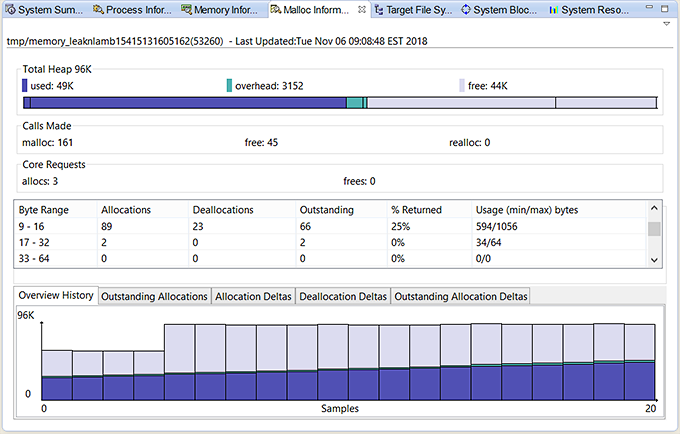680x434 pixels.
Task: Click the Outstanding column header
Action: (x=326, y=210)
